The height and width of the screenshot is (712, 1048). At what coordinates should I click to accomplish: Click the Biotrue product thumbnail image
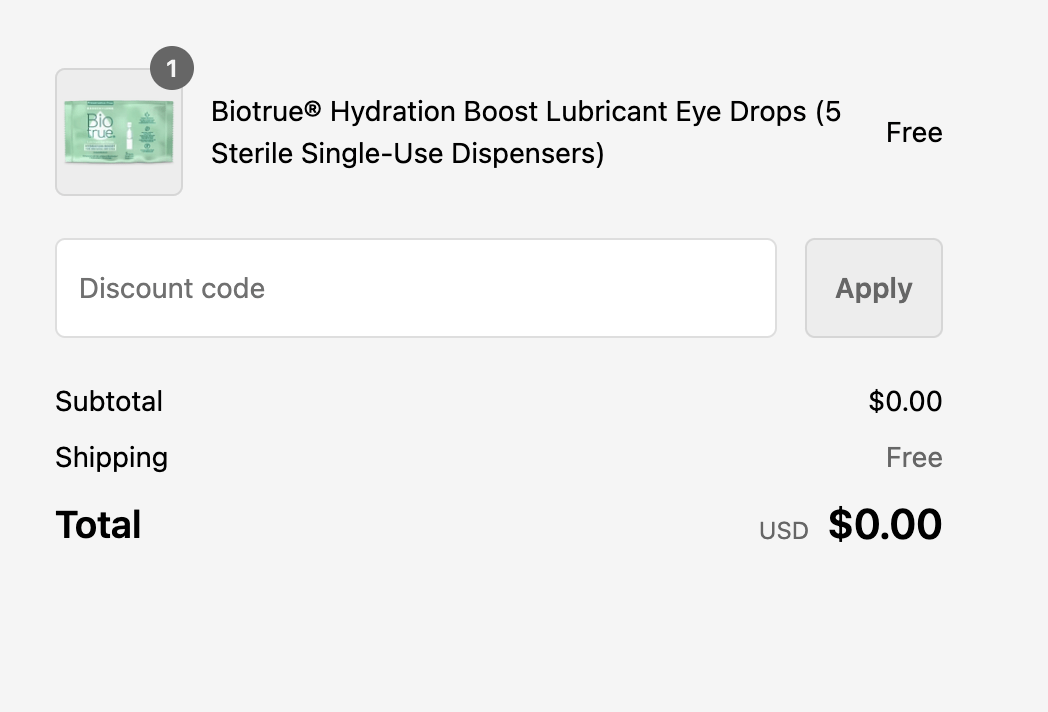pyautogui.click(x=119, y=132)
